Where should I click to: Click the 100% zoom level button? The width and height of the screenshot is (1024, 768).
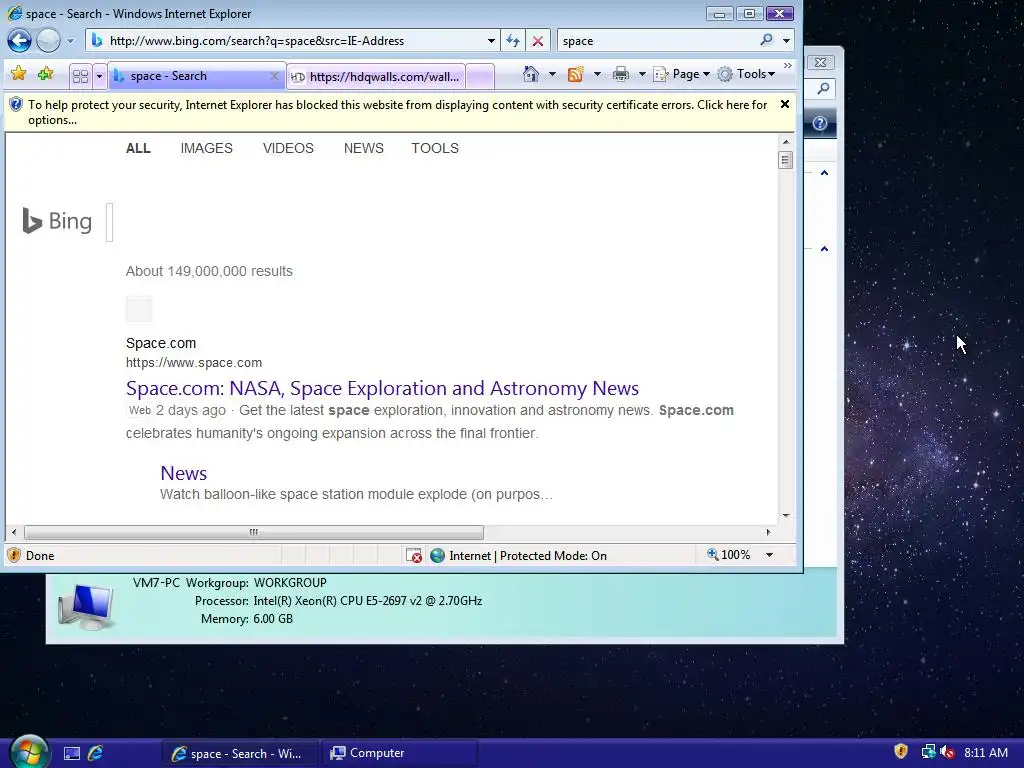point(729,555)
